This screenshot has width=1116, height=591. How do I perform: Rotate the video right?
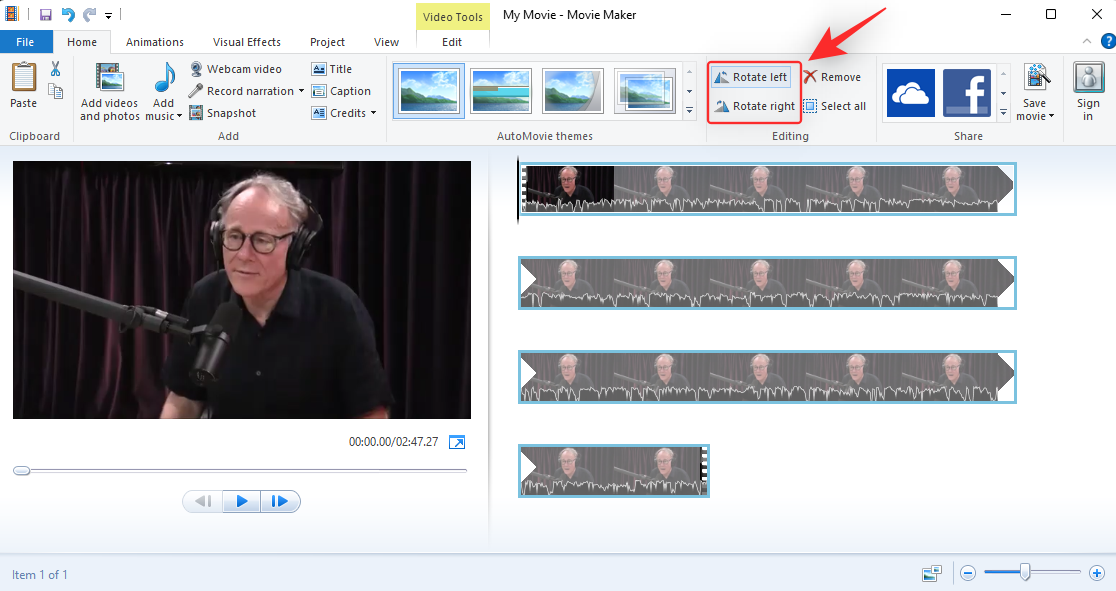coord(754,106)
